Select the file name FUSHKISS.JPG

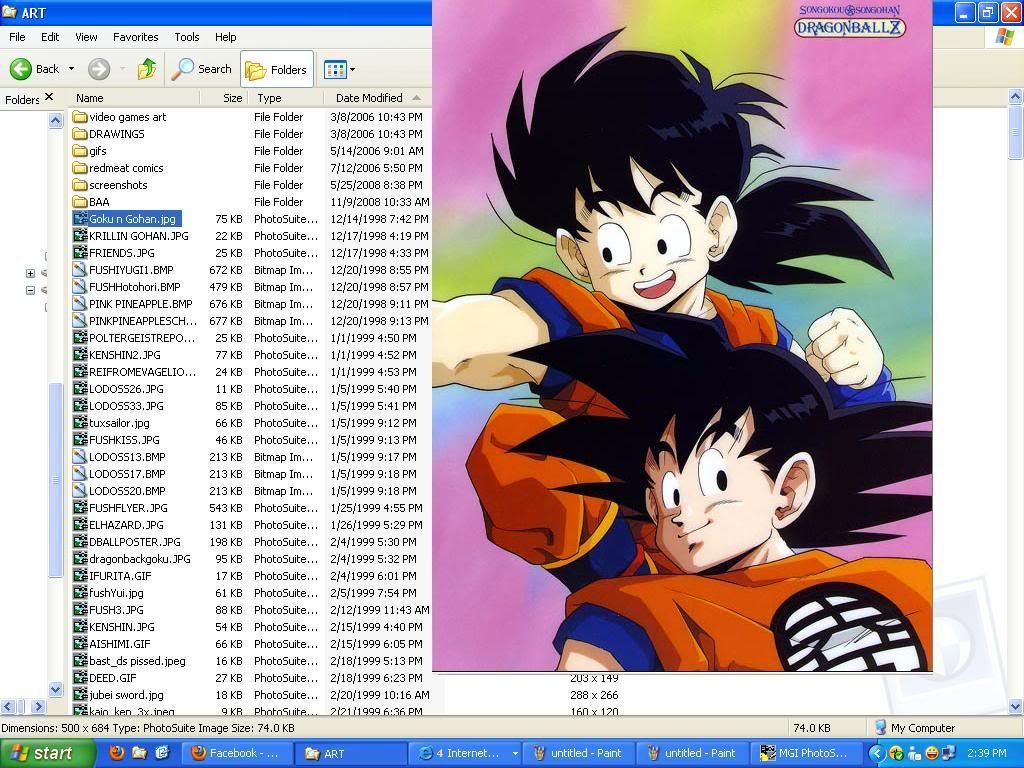(x=124, y=440)
